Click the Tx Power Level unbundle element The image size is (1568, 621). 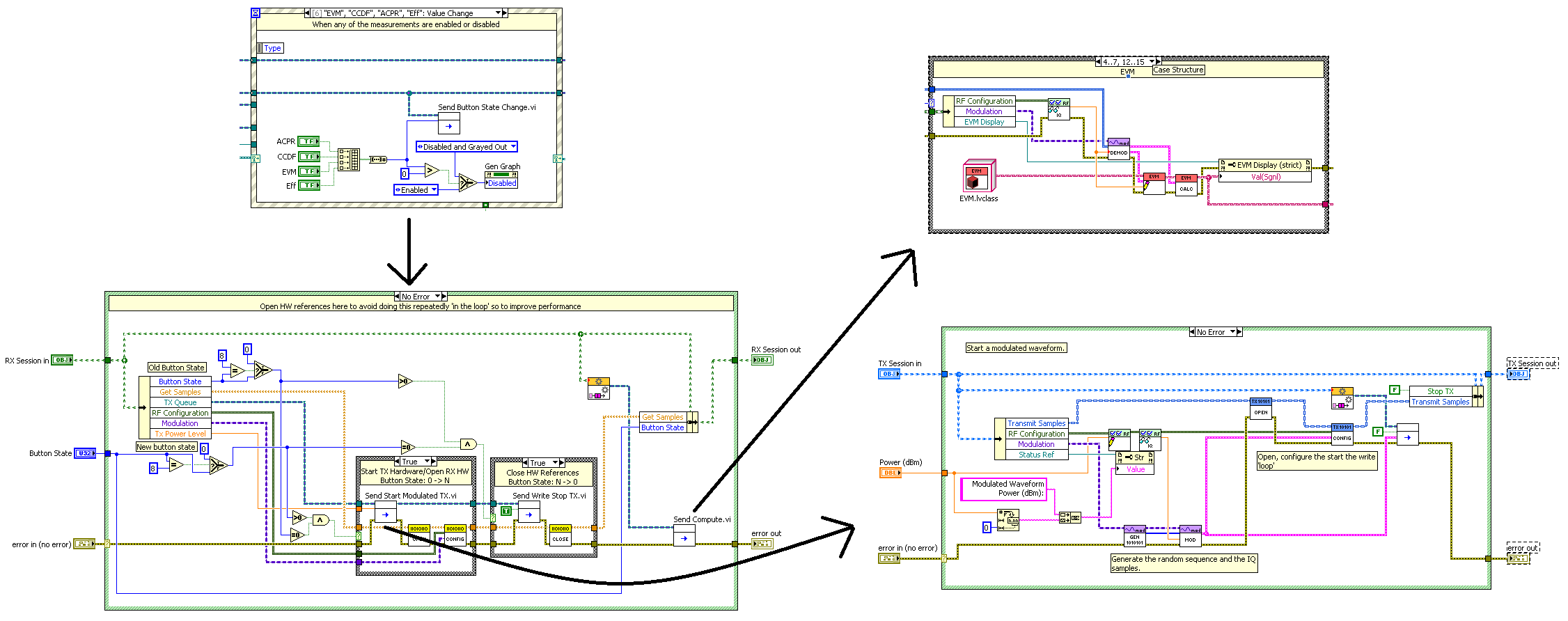click(180, 434)
